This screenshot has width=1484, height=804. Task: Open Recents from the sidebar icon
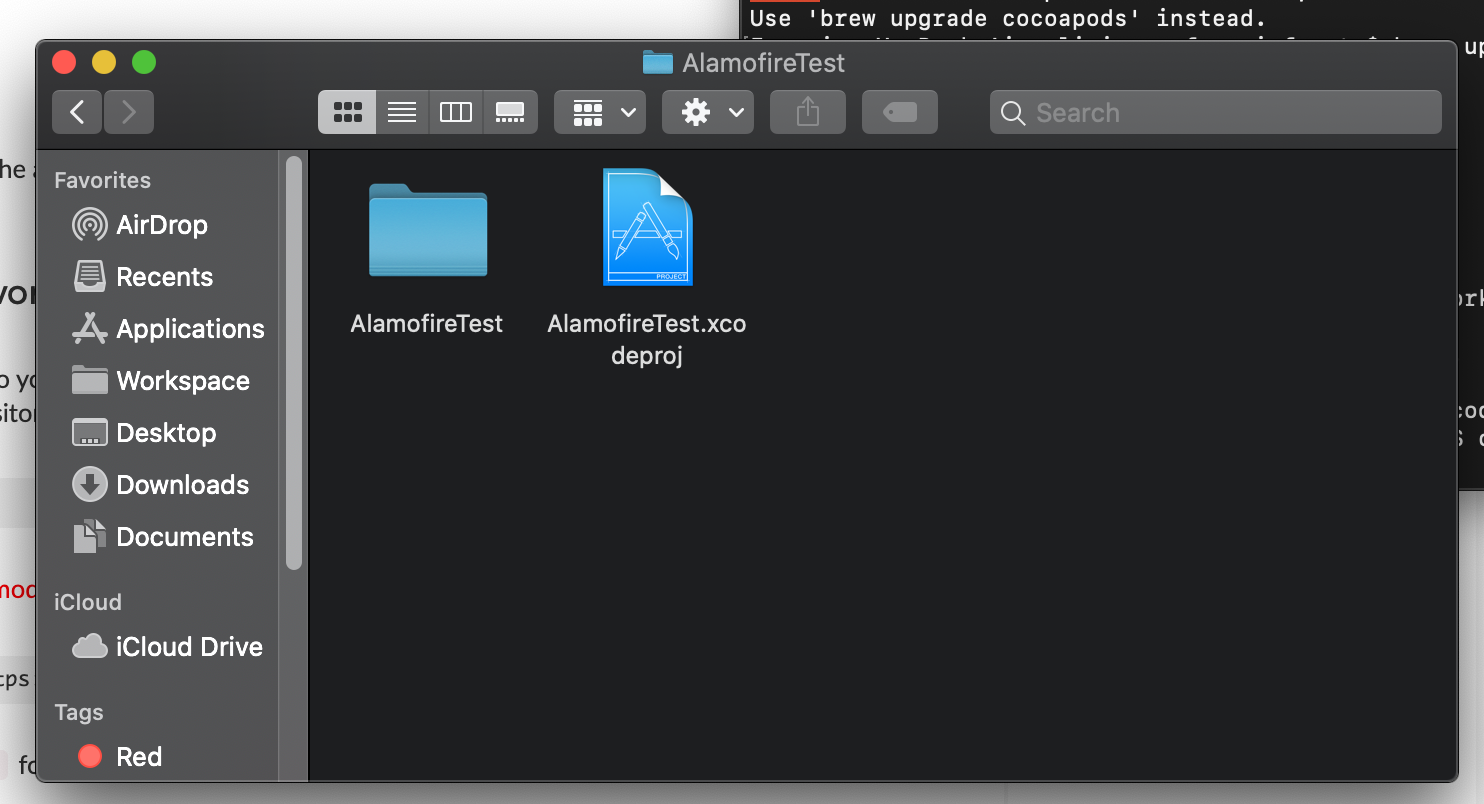pyautogui.click(x=90, y=276)
